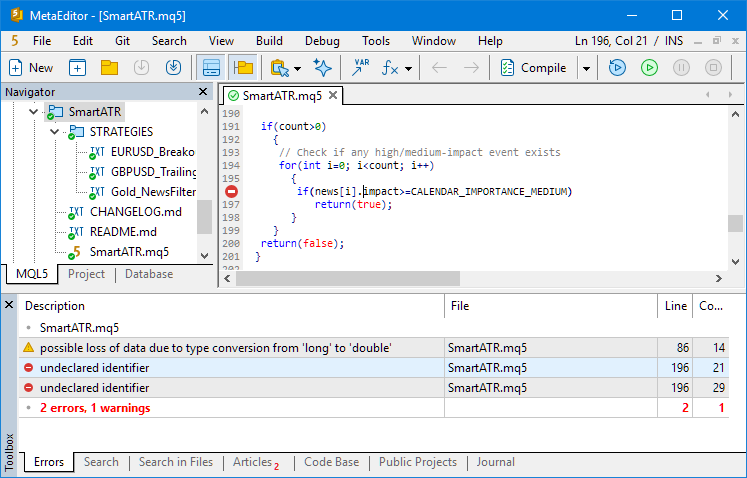Select undeclared identifier error column 29

point(374,388)
